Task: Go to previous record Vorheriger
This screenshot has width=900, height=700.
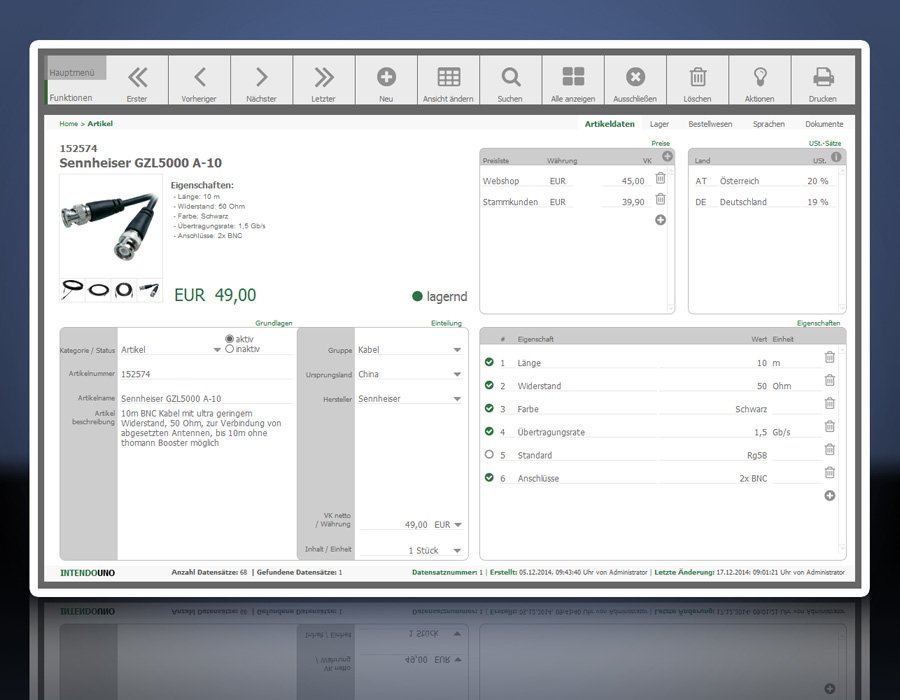Action: coord(199,80)
